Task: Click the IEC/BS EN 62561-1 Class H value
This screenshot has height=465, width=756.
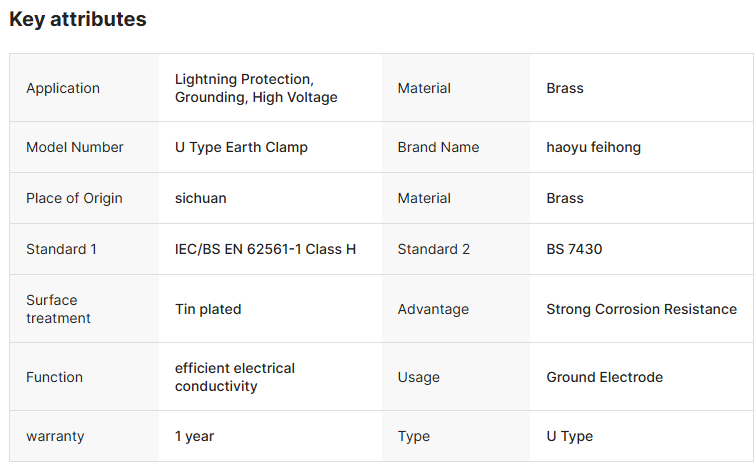Action: pos(265,249)
